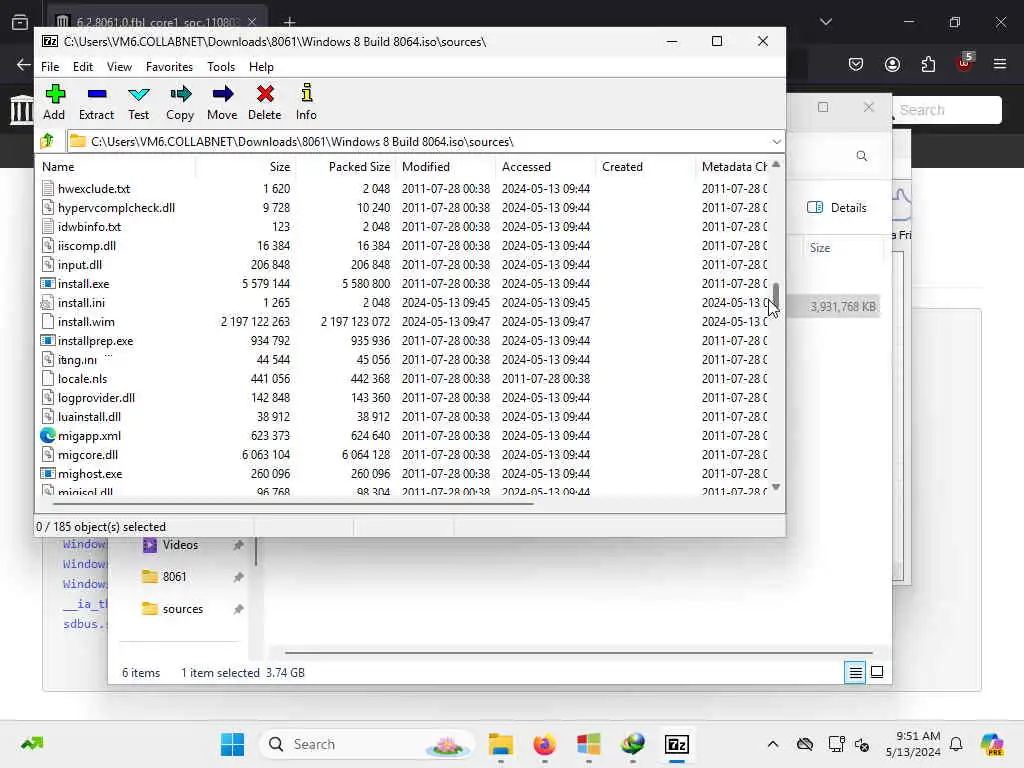Click the install.ini file icon
Image resolution: width=1024 pixels, height=768 pixels.
(x=47, y=302)
